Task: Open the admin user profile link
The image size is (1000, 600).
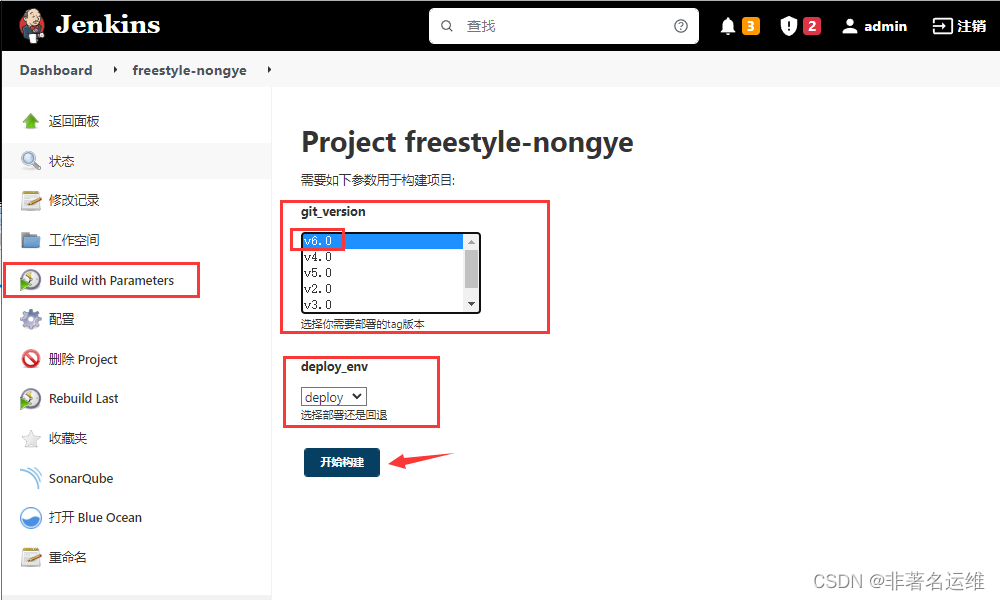Action: click(x=885, y=26)
